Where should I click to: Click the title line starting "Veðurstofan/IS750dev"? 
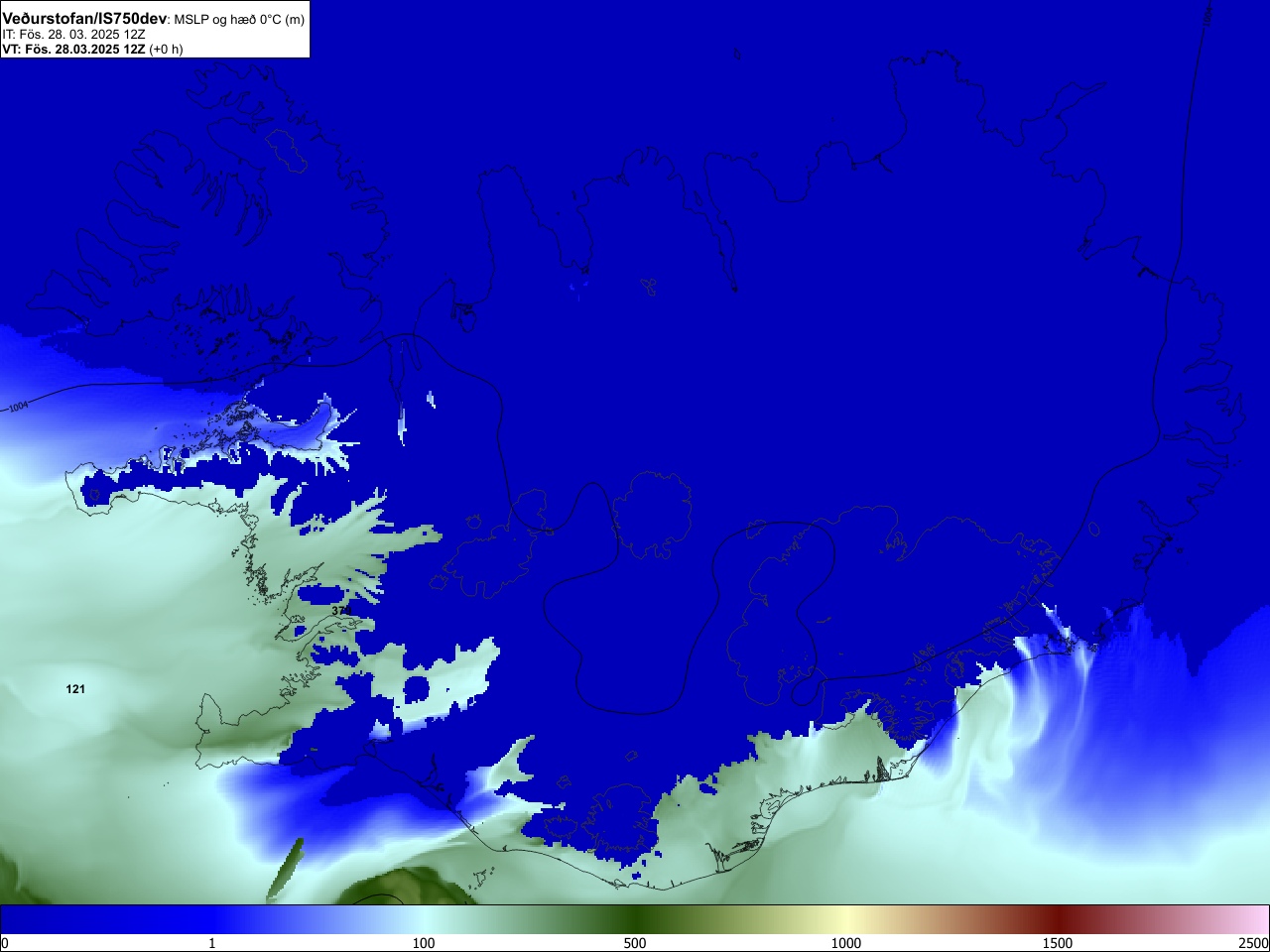tap(154, 20)
